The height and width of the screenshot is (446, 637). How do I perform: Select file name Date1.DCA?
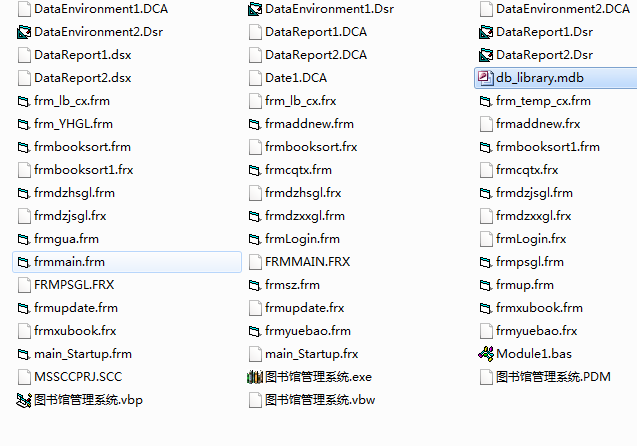[x=296, y=78]
